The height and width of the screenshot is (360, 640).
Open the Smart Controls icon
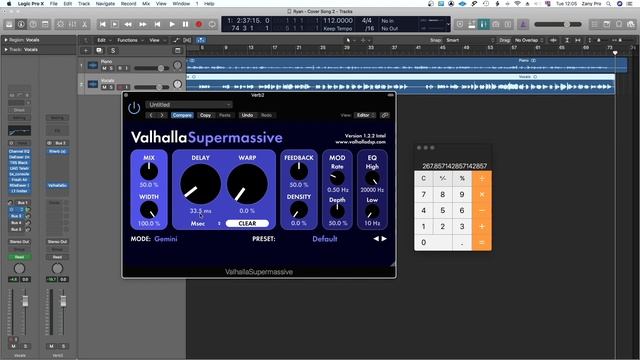pyautogui.click(x=60, y=24)
